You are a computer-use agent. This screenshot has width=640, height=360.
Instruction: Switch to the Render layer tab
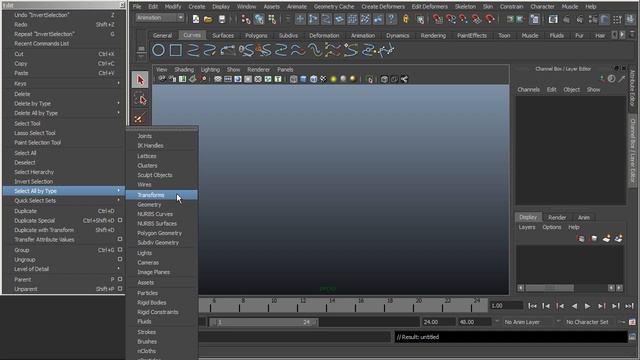557,217
